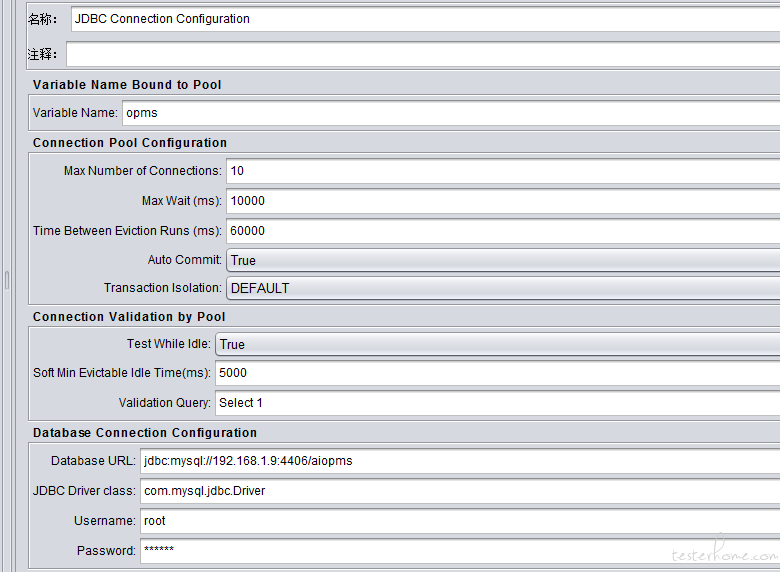Click the 'Transaction Isolation:' label
Image resolution: width=780 pixels, height=572 pixels.
(x=163, y=288)
